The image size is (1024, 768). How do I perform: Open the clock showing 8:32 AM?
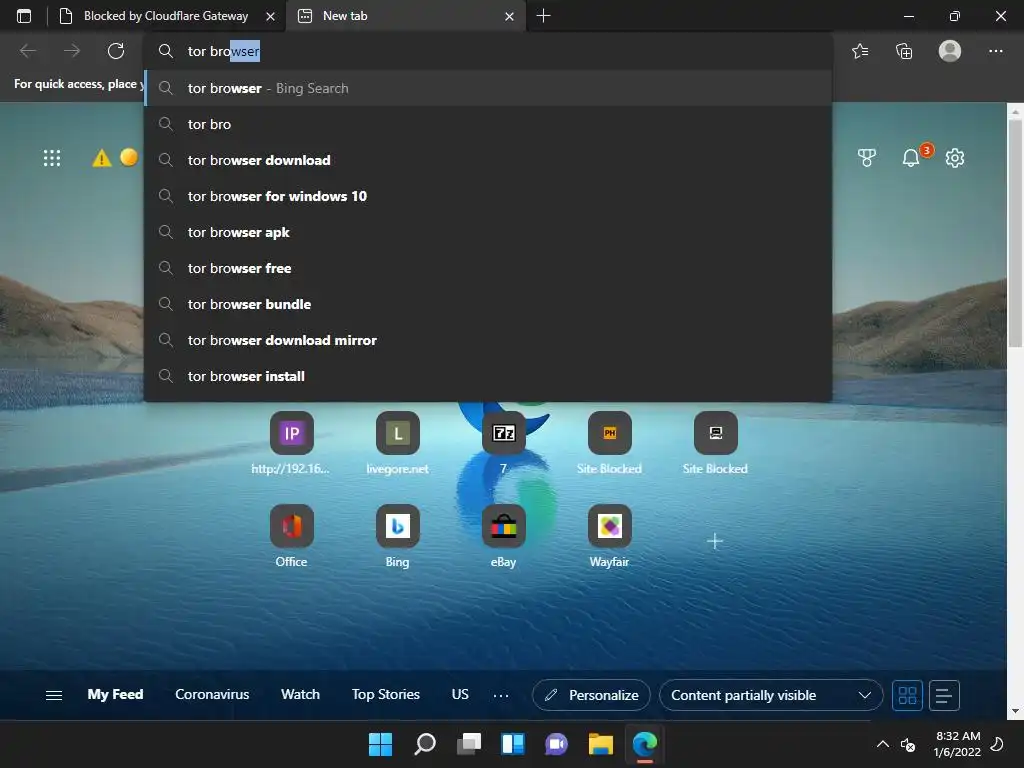[x=957, y=744]
